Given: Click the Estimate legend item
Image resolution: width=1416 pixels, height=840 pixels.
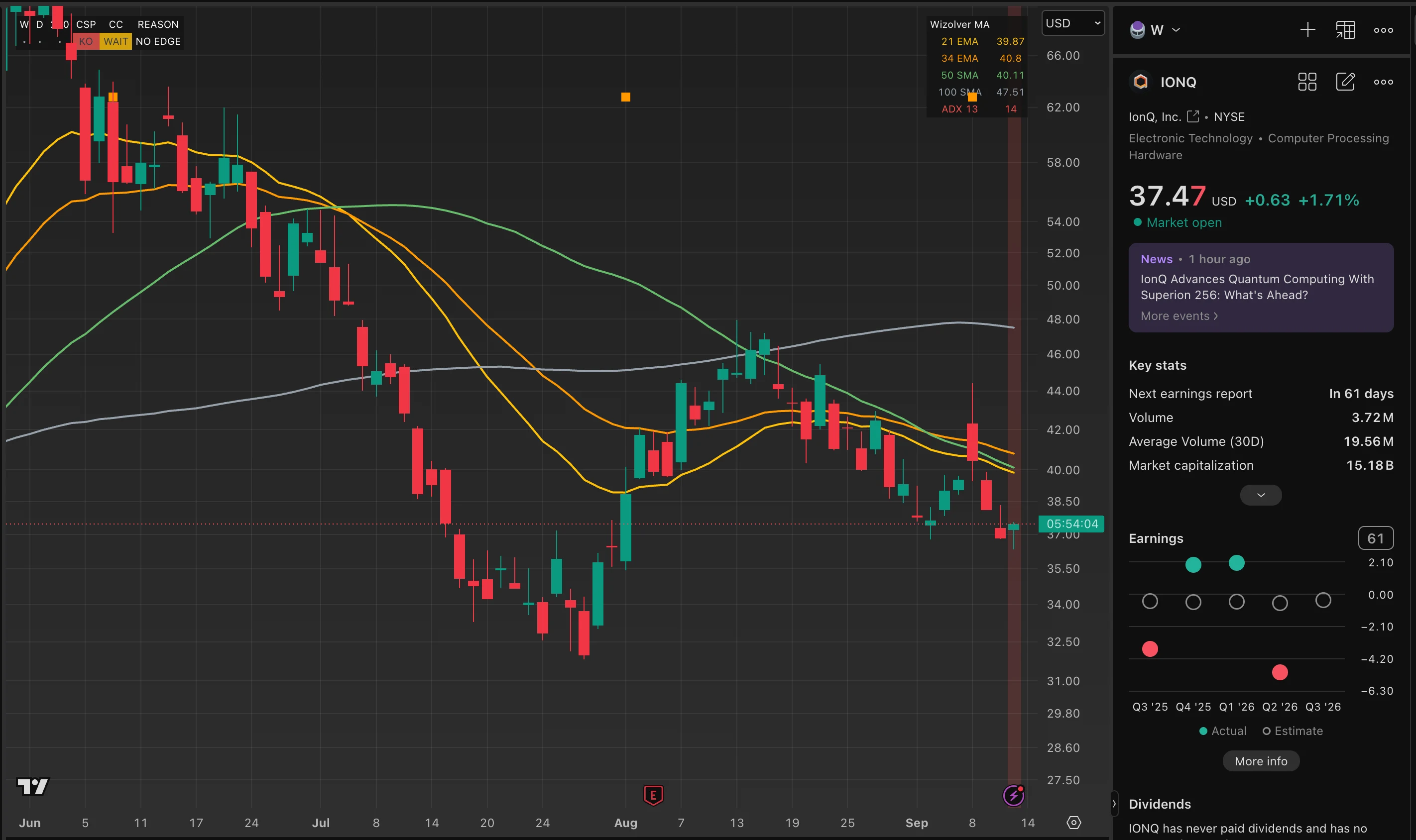Looking at the screenshot, I should (x=1293, y=731).
